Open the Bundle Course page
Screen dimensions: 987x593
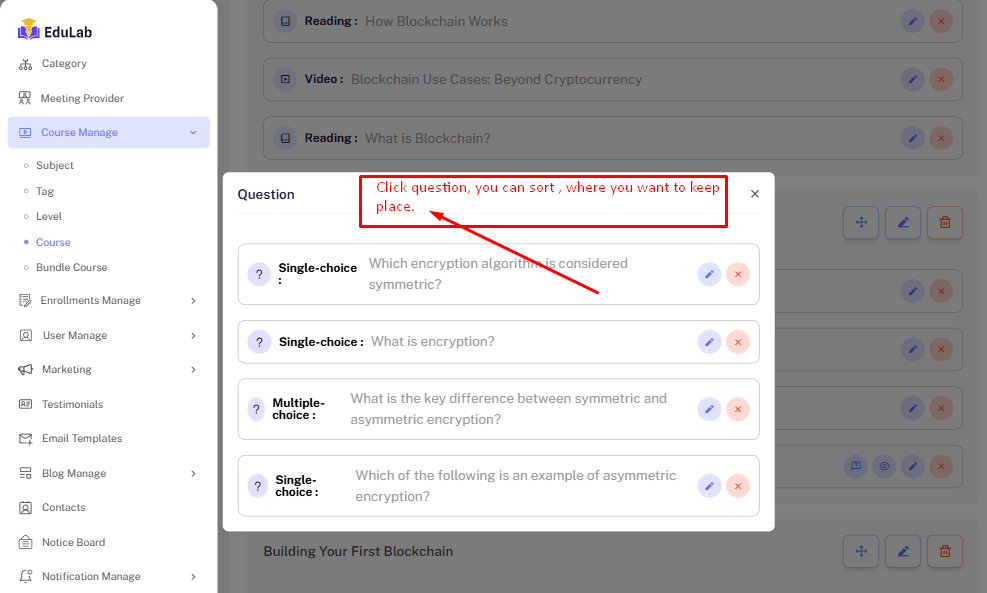pyautogui.click(x=71, y=268)
